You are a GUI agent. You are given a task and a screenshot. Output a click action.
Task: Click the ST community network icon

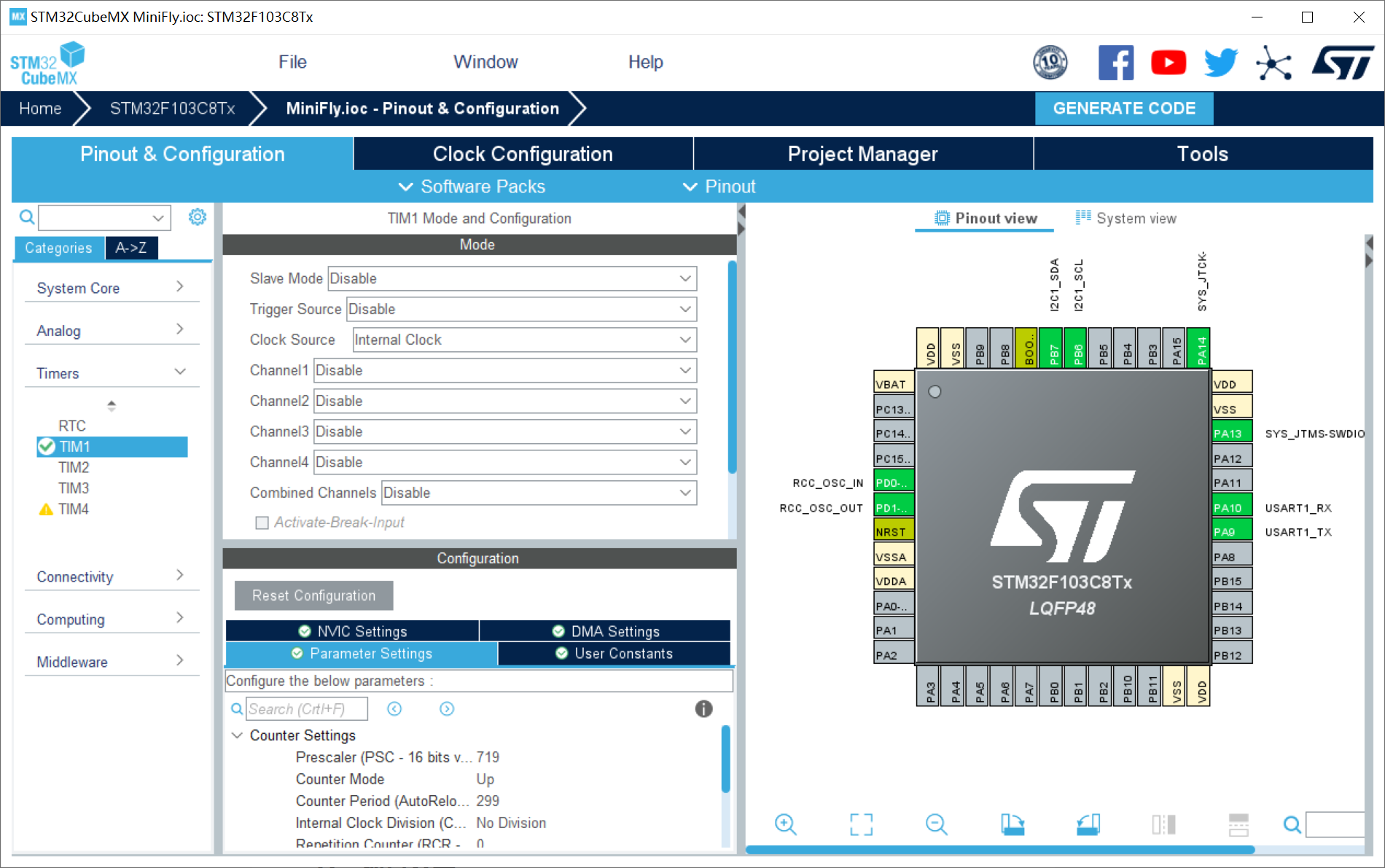click(1273, 63)
